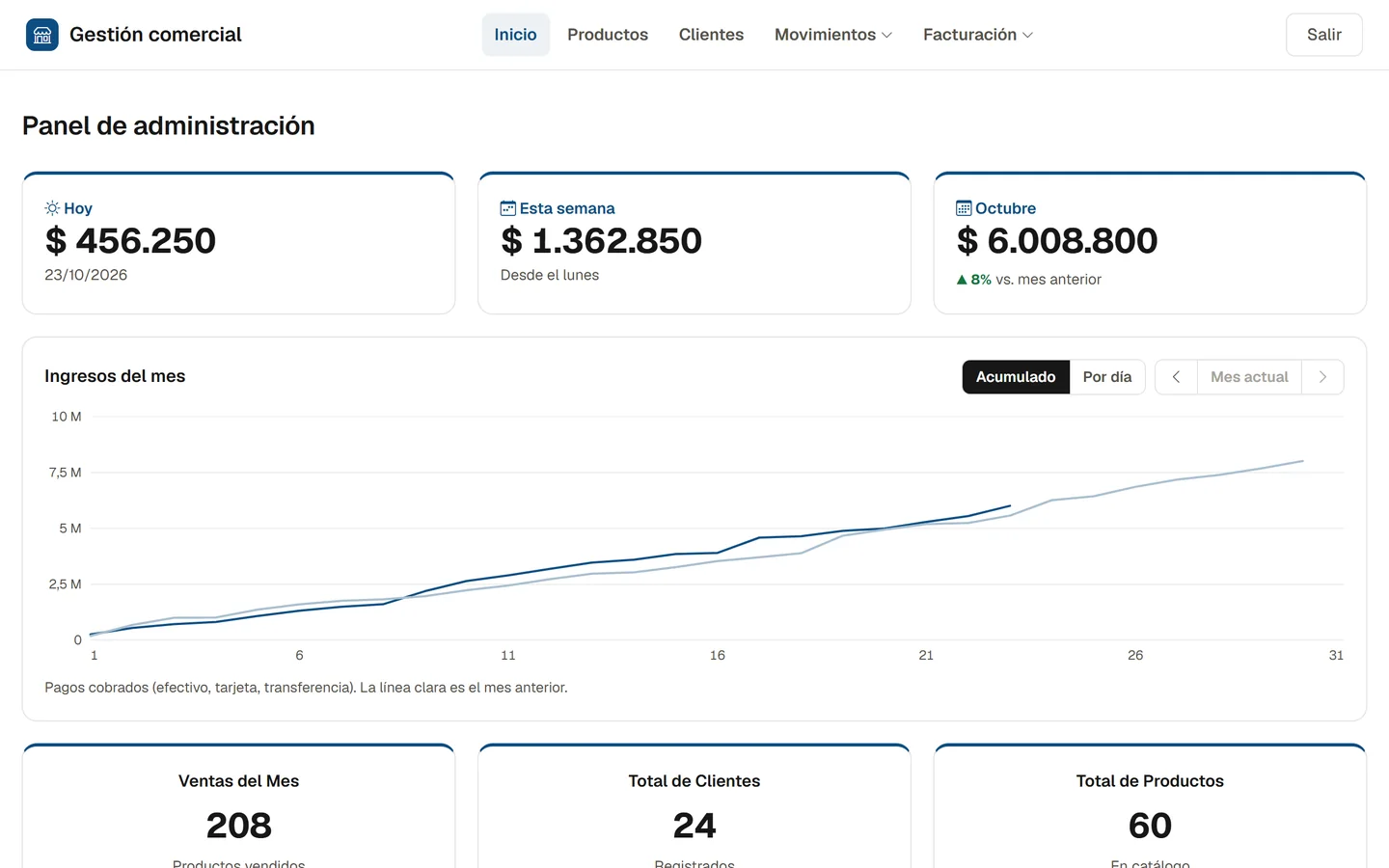This screenshot has width=1389, height=868.
Task: Click the chart caption about Pagos cobrados
Action: point(306,688)
